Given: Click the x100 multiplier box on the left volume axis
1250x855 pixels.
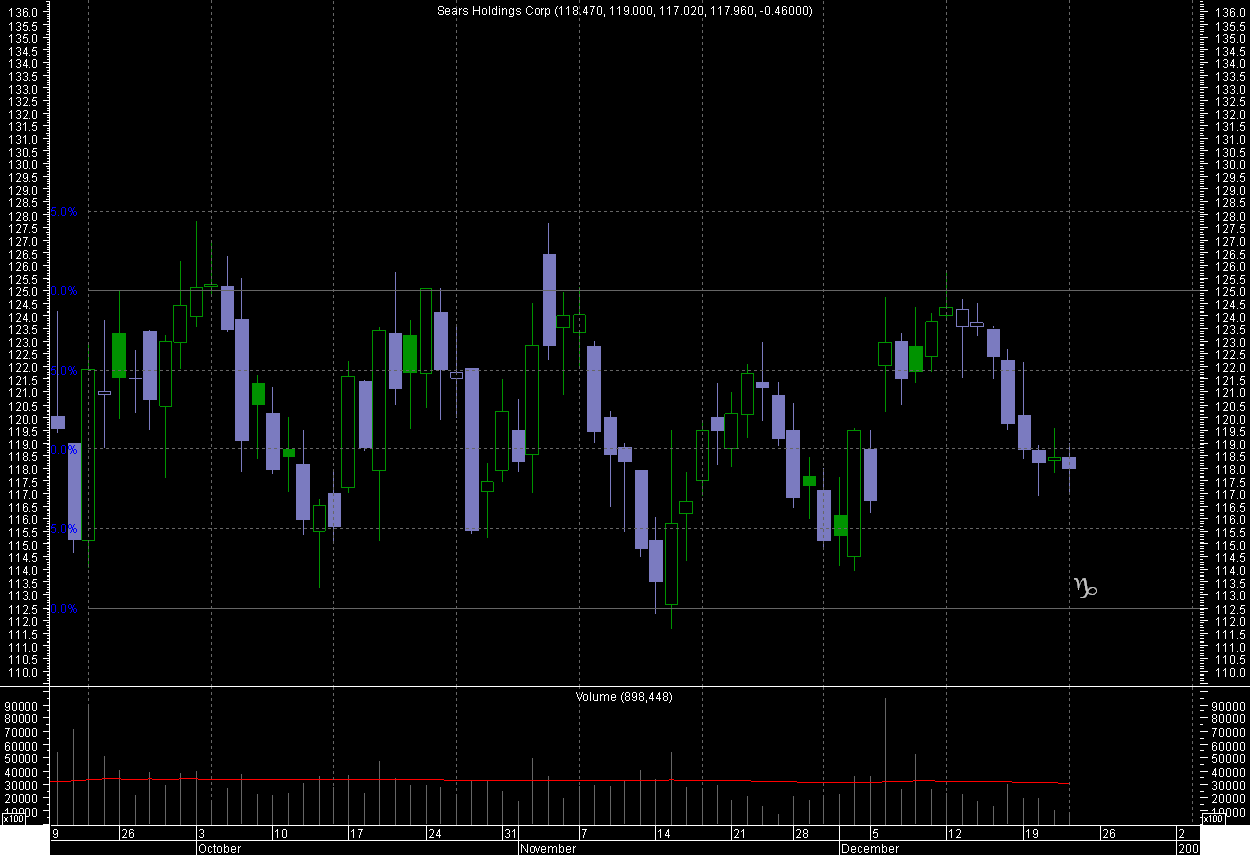Looking at the screenshot, I should pos(14,819).
